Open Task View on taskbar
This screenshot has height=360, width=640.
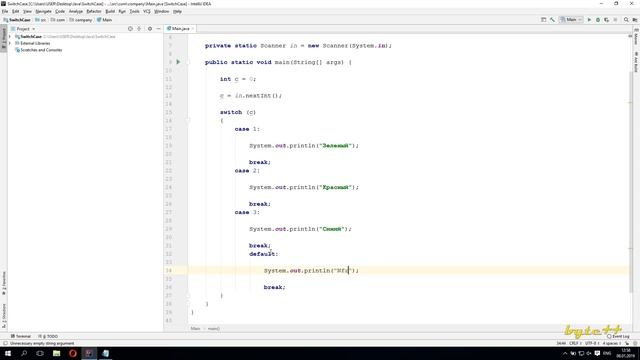[40, 353]
